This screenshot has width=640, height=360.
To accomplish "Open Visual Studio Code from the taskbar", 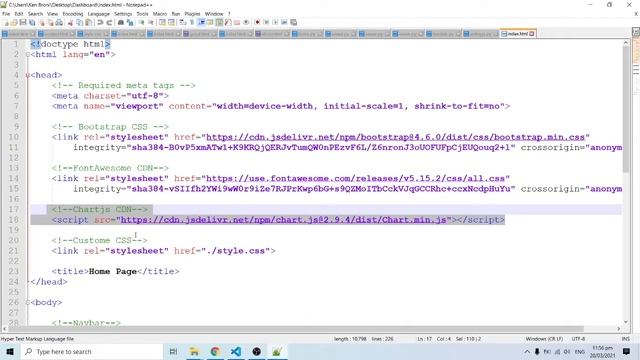I will (x=236, y=351).
